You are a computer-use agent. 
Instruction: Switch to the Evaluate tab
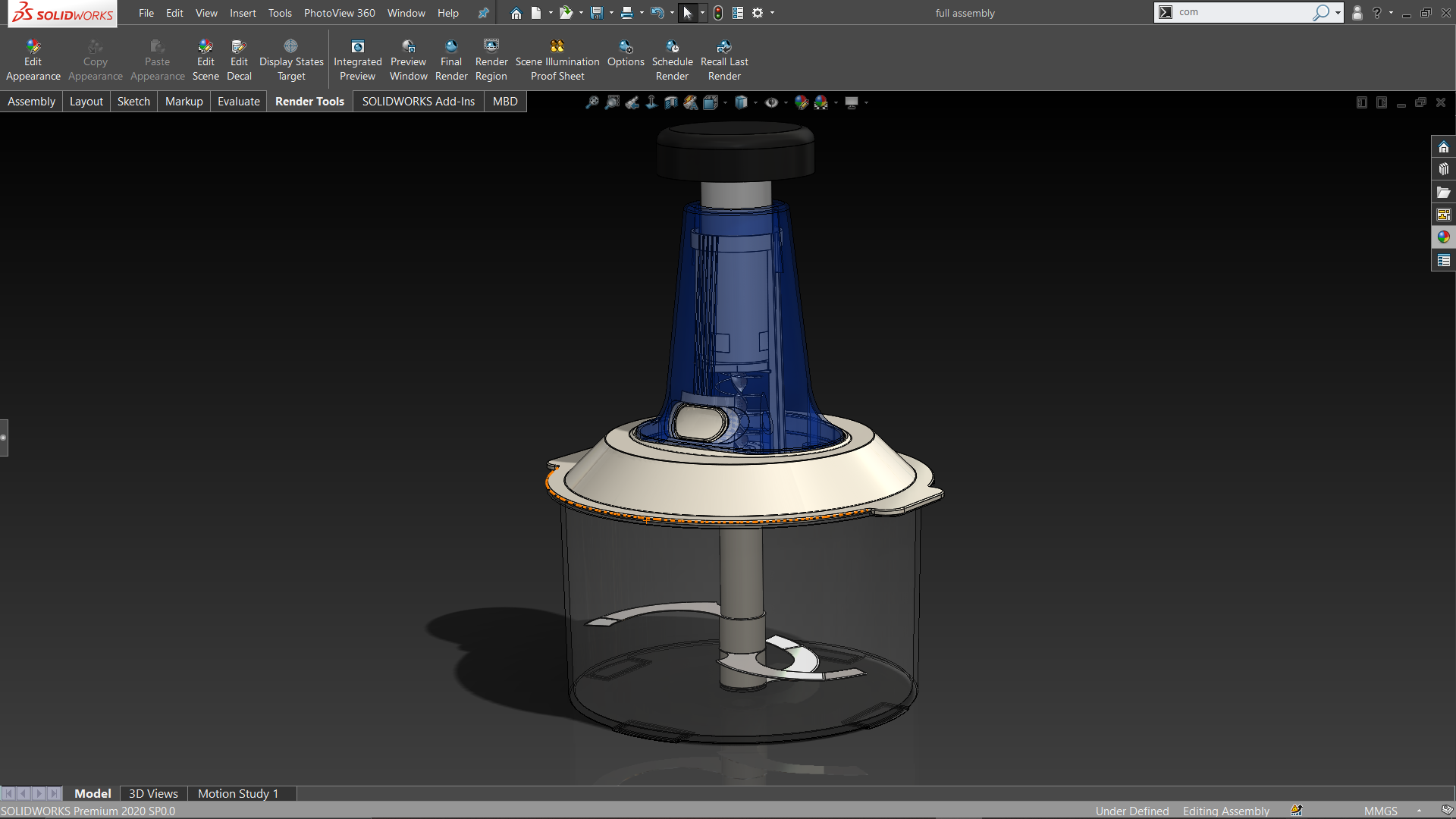238,102
